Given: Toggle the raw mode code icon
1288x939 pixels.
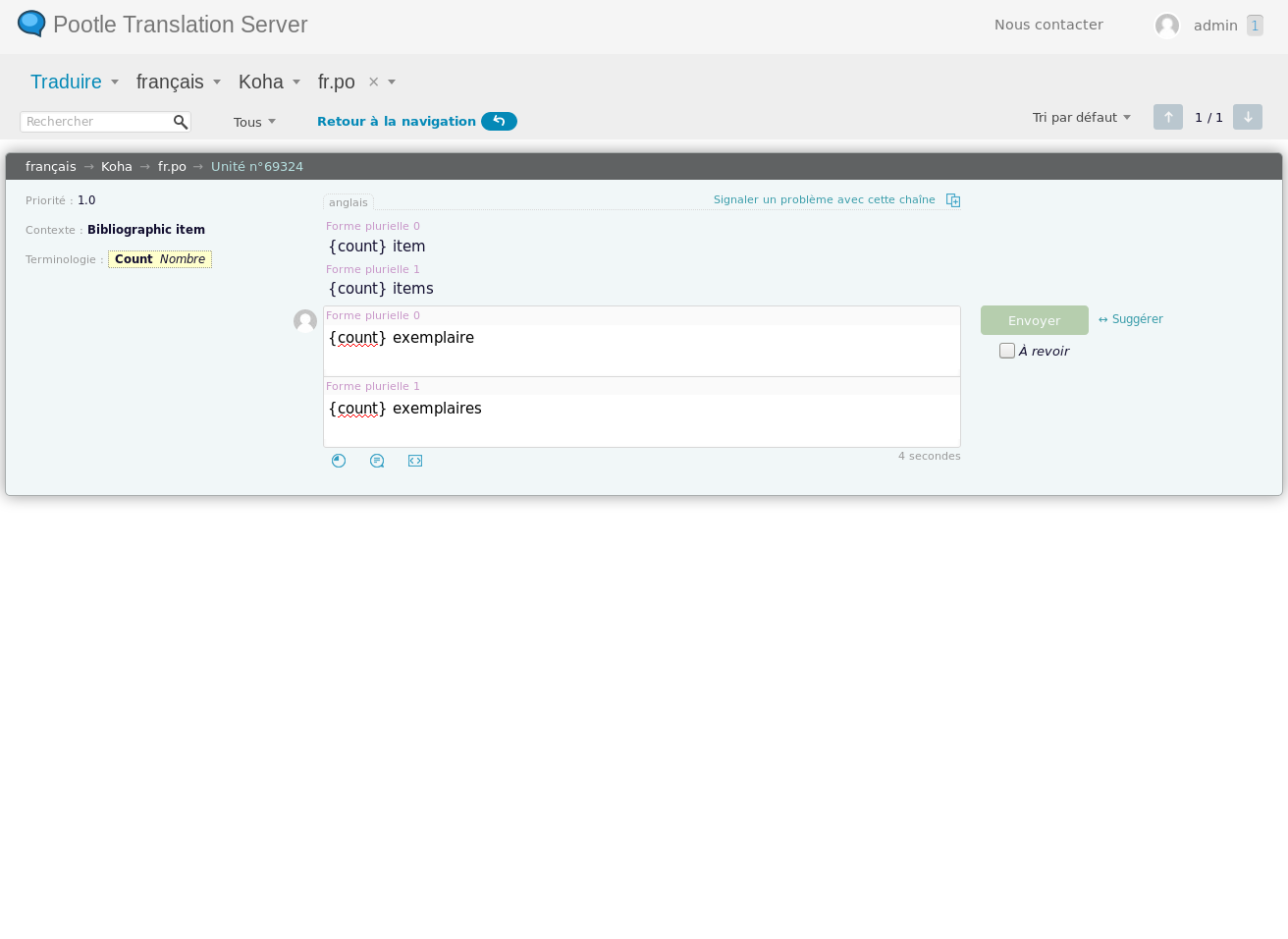Looking at the screenshot, I should [x=415, y=461].
